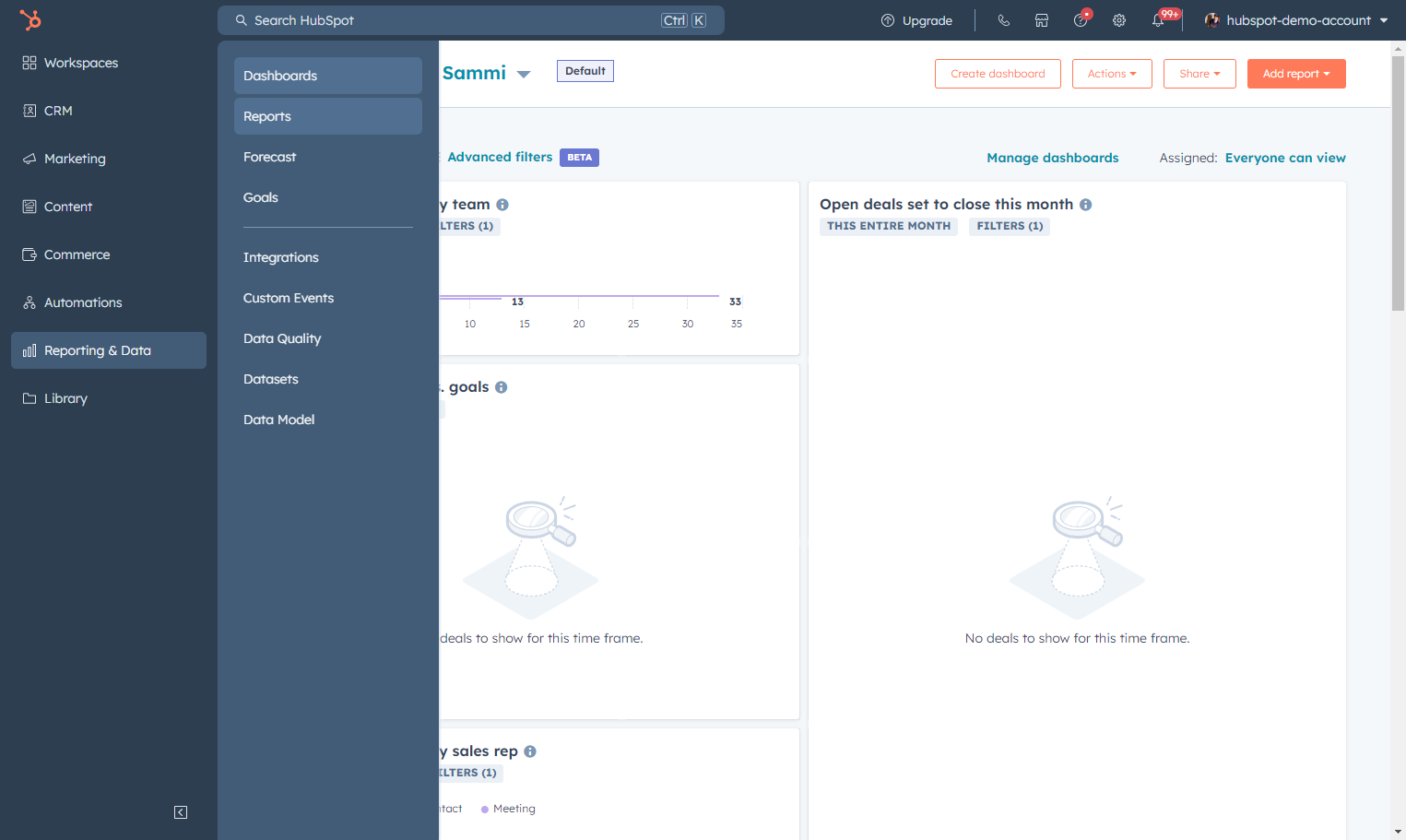Click the account avatar picture
This screenshot has width=1406, height=840.
[x=1212, y=20]
